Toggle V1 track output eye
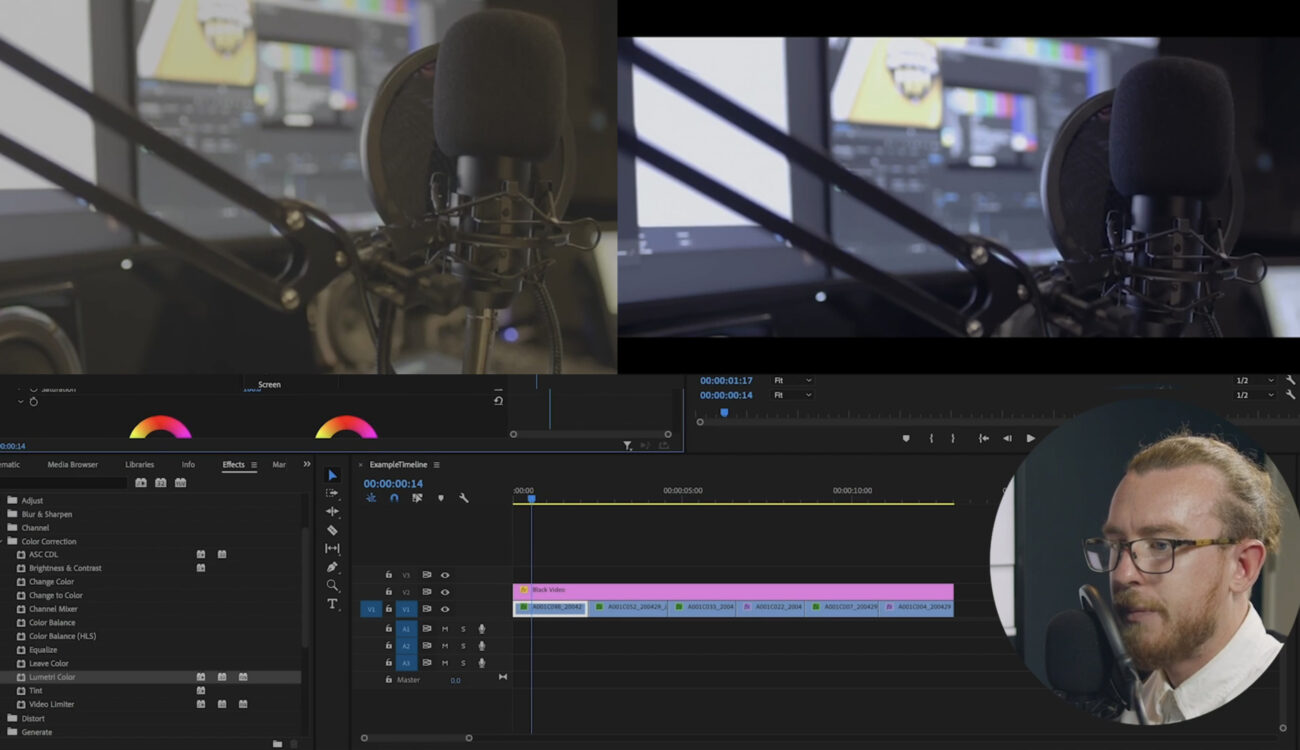This screenshot has width=1300, height=750. click(445, 609)
